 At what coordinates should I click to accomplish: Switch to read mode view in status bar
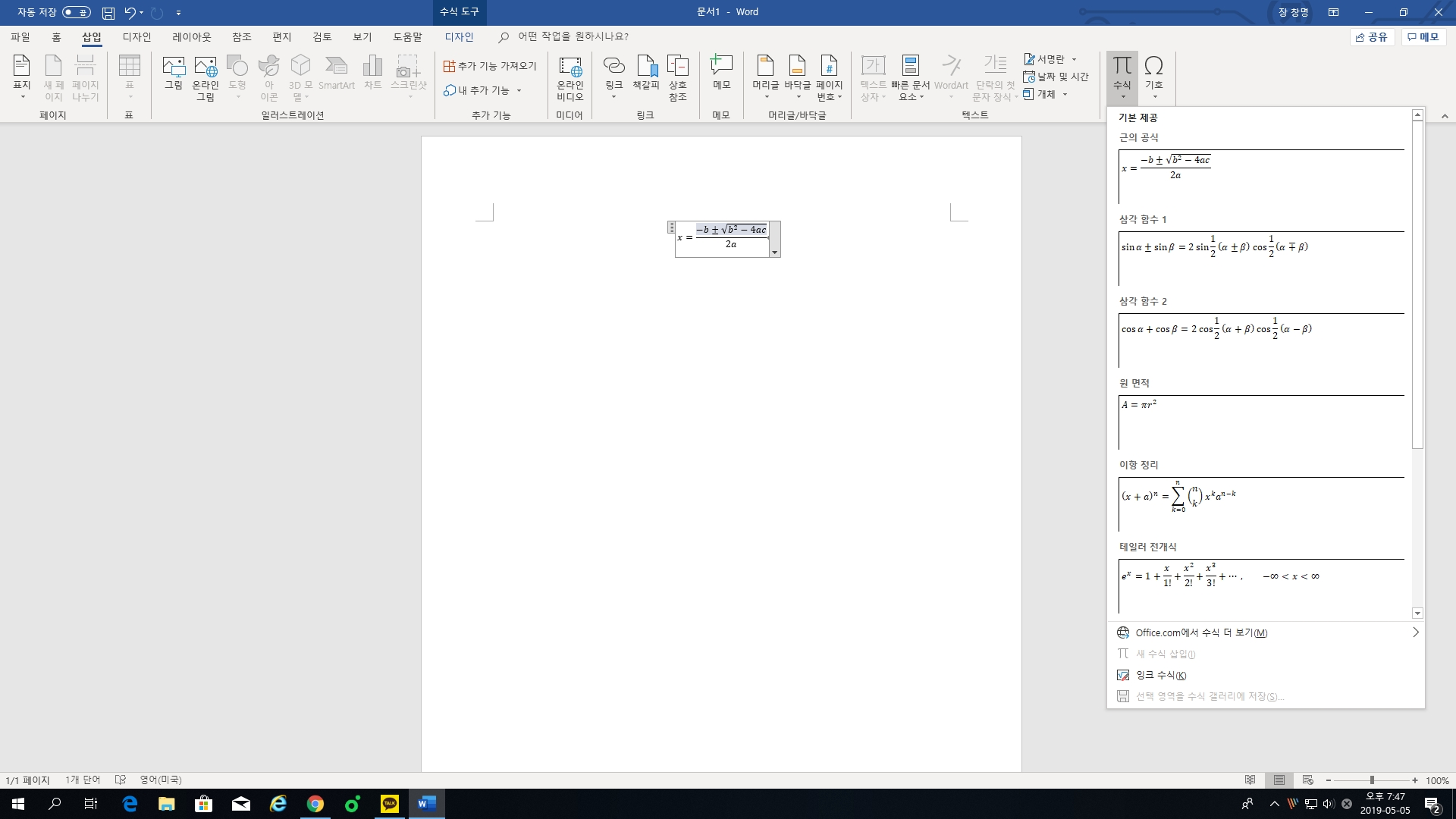[1250, 780]
